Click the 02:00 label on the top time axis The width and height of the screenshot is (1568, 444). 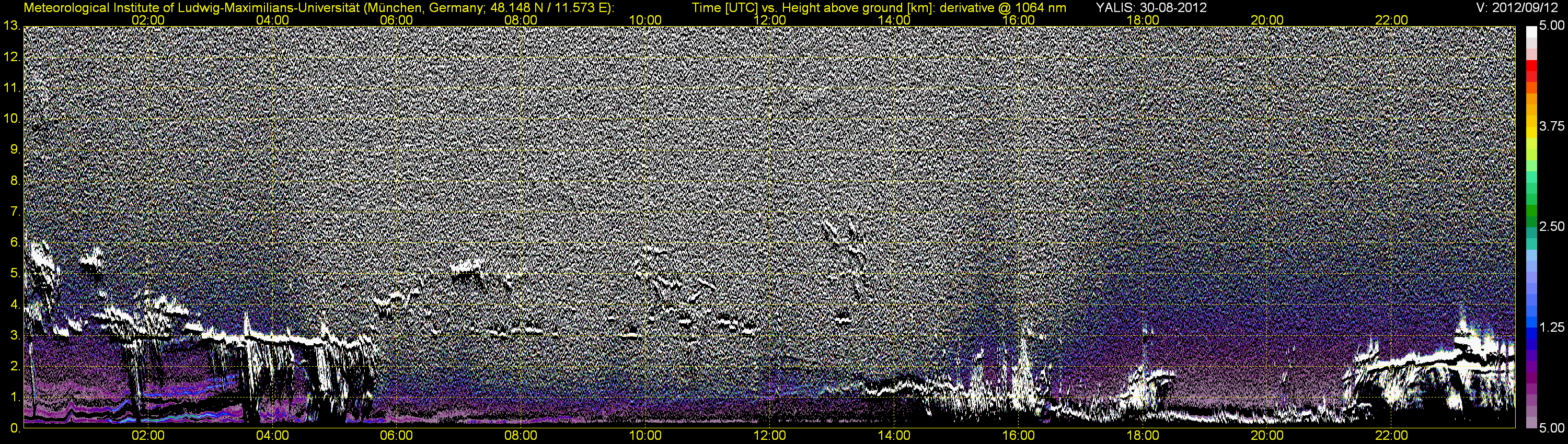148,20
